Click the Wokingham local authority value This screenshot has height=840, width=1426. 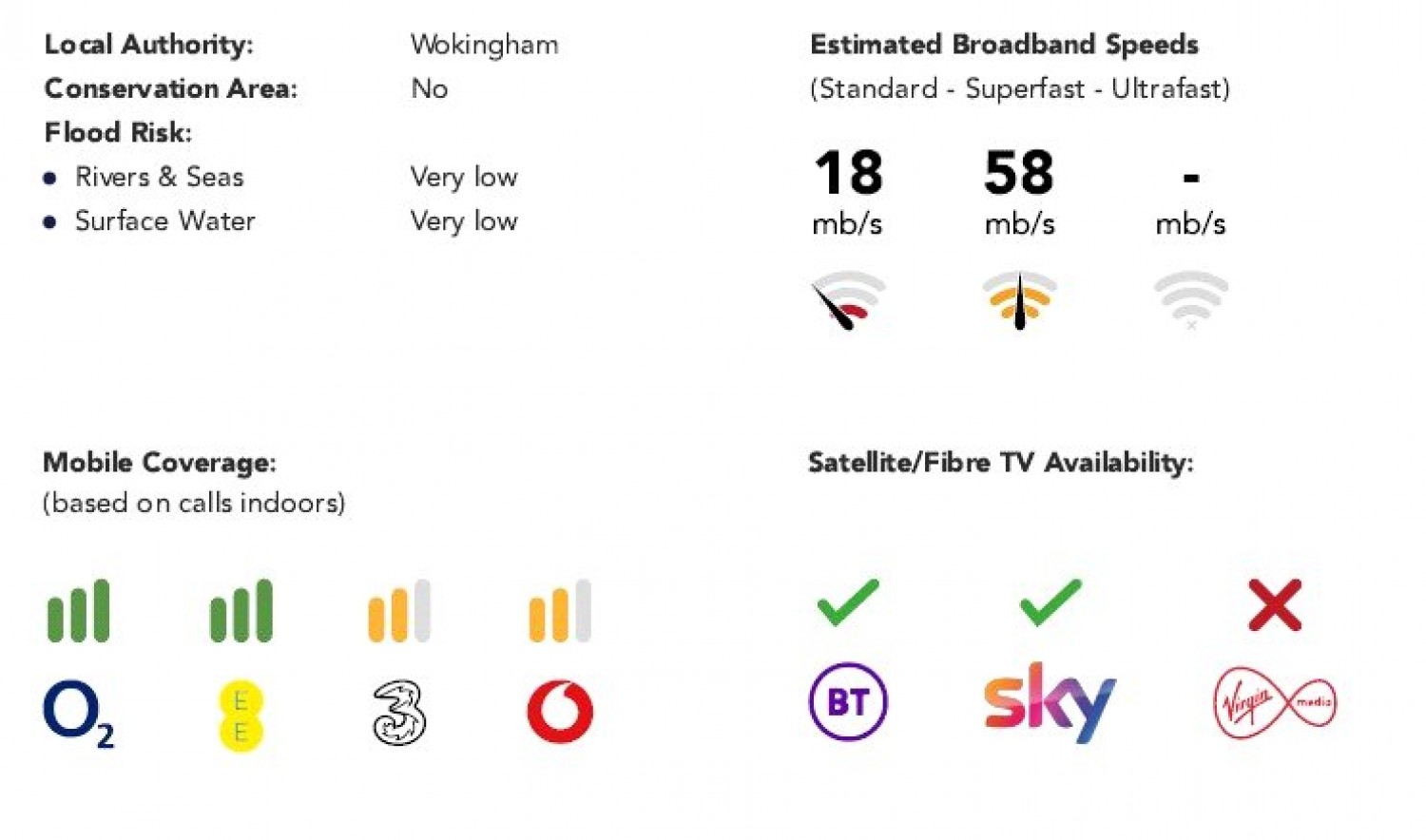(484, 45)
